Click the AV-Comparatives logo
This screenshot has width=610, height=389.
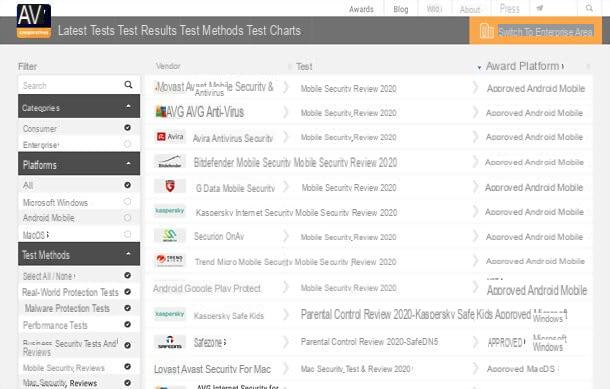pos(34,21)
